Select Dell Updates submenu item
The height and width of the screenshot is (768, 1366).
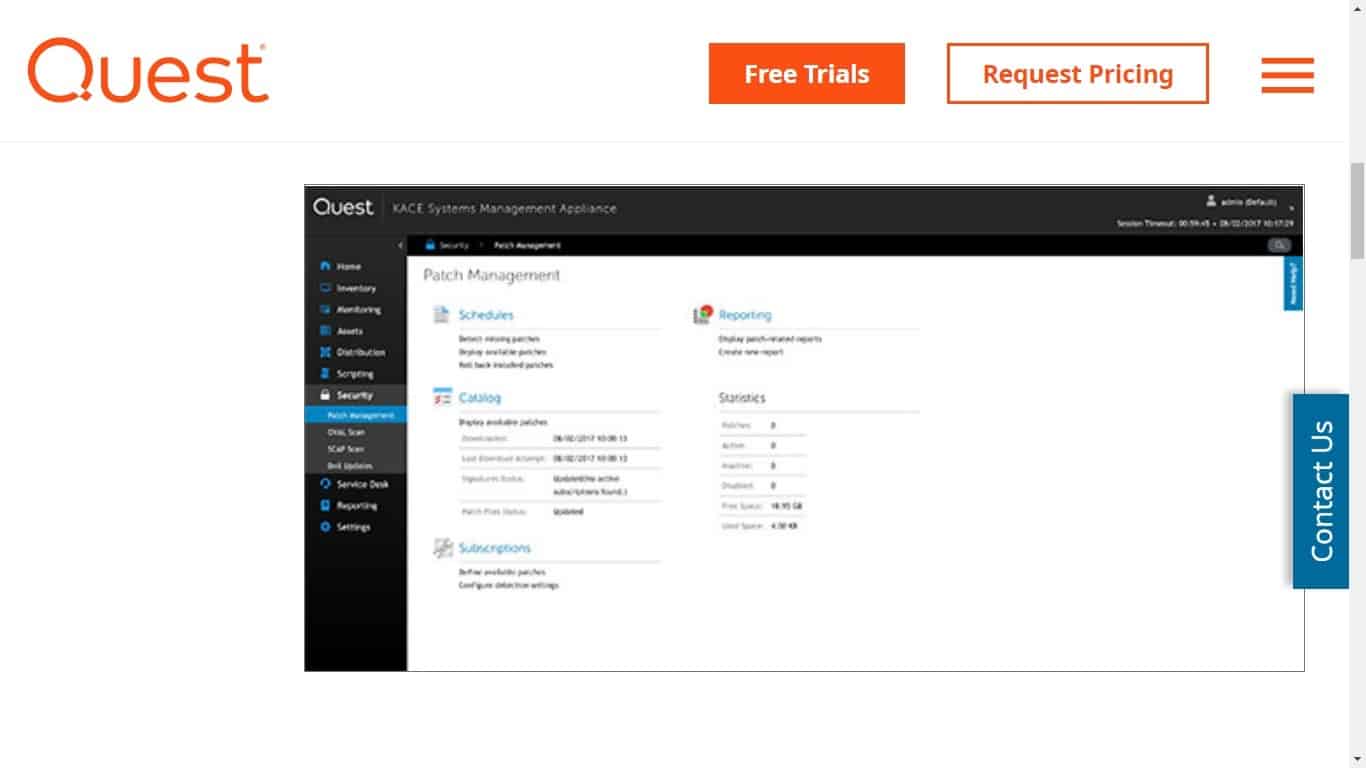click(350, 466)
